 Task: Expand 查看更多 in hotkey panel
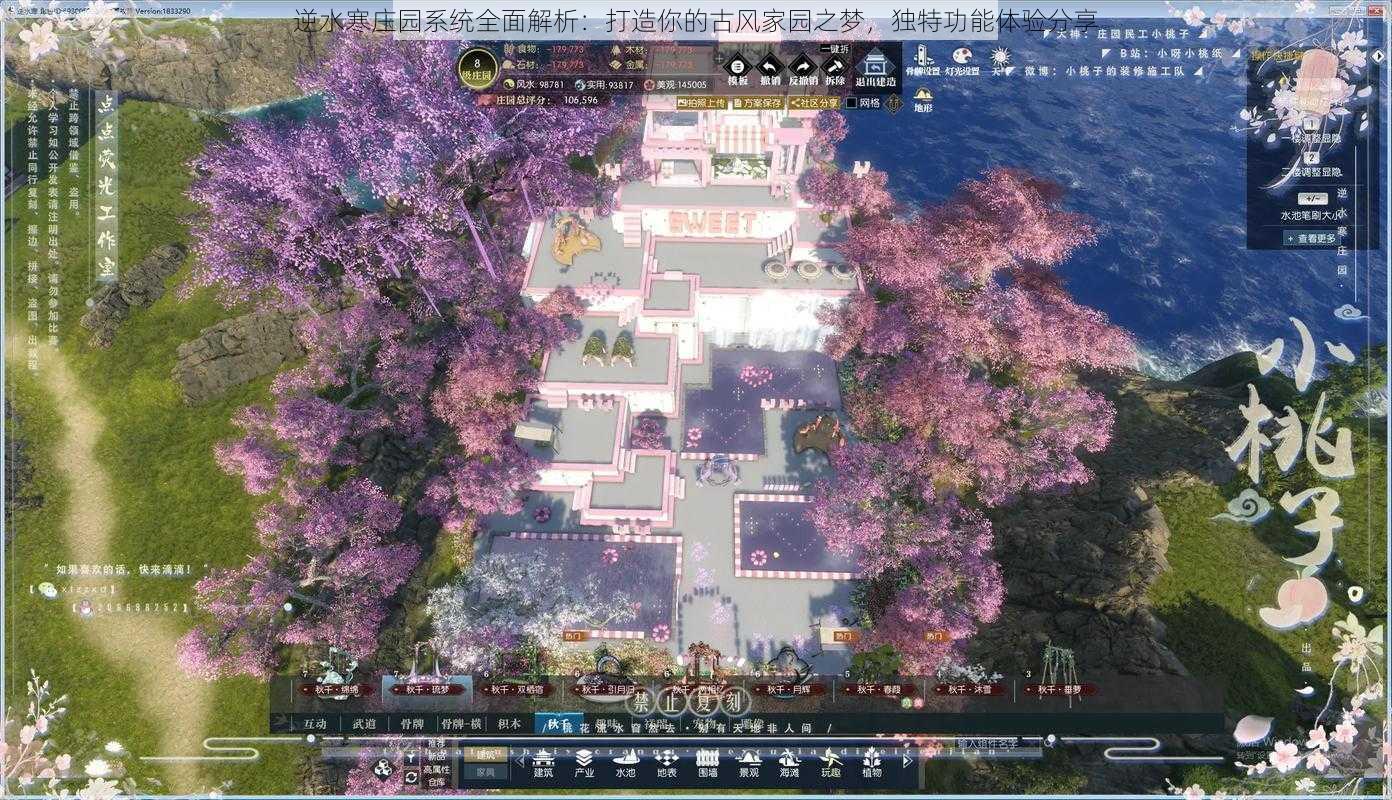pos(1310,238)
